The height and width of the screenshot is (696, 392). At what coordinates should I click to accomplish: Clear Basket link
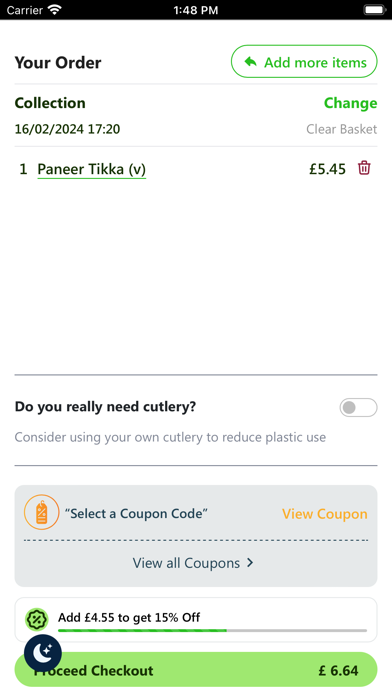point(341,129)
